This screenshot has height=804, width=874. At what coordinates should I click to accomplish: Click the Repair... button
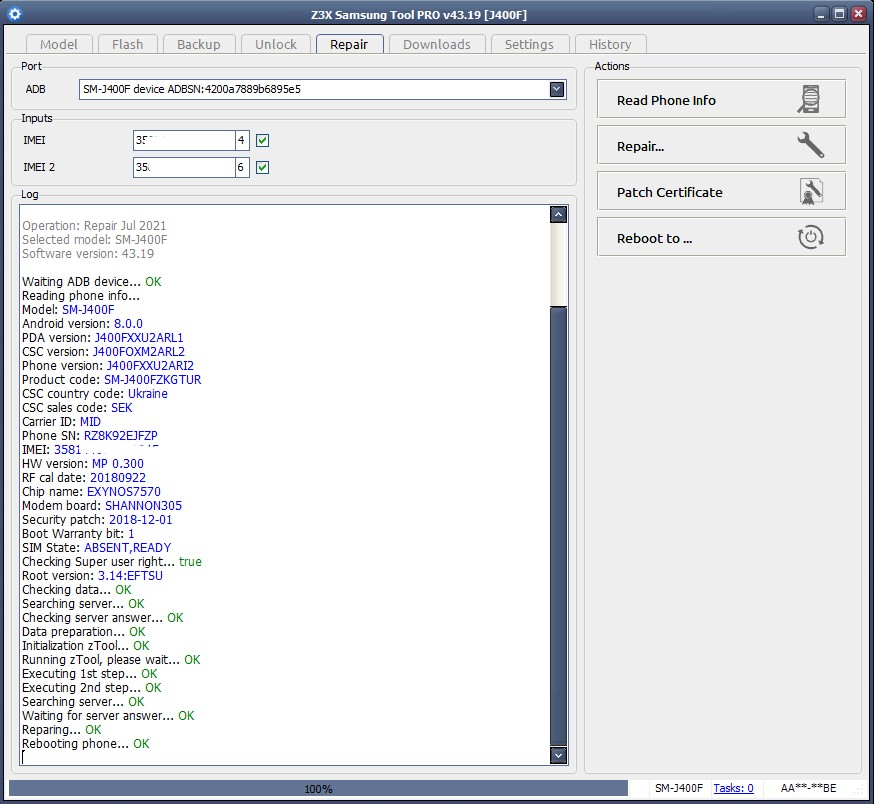pos(721,145)
